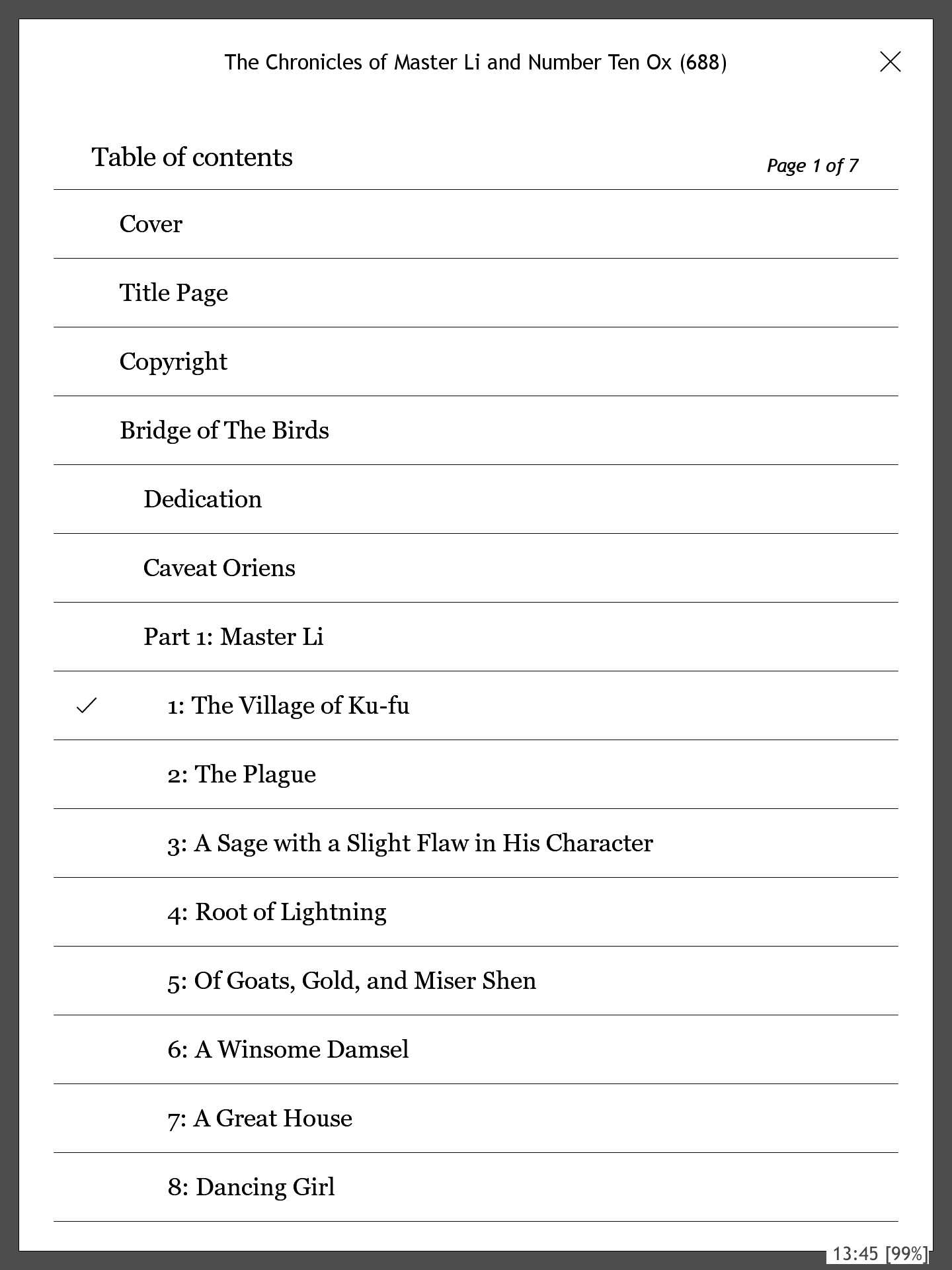Jump to chapter 7: A Great House

tap(260, 1119)
